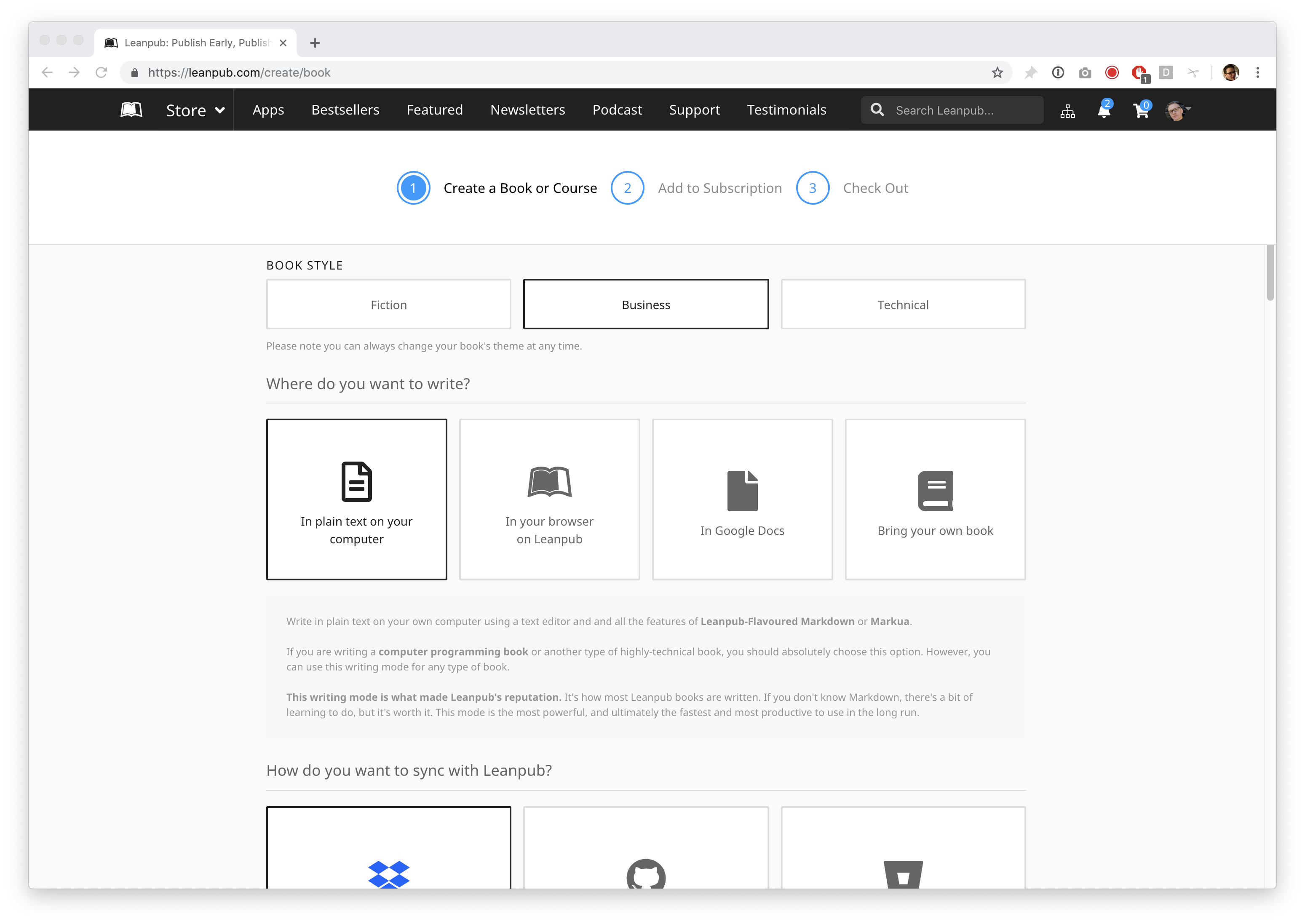Click the Chrome profile avatar
The width and height of the screenshot is (1305, 924).
[1230, 73]
